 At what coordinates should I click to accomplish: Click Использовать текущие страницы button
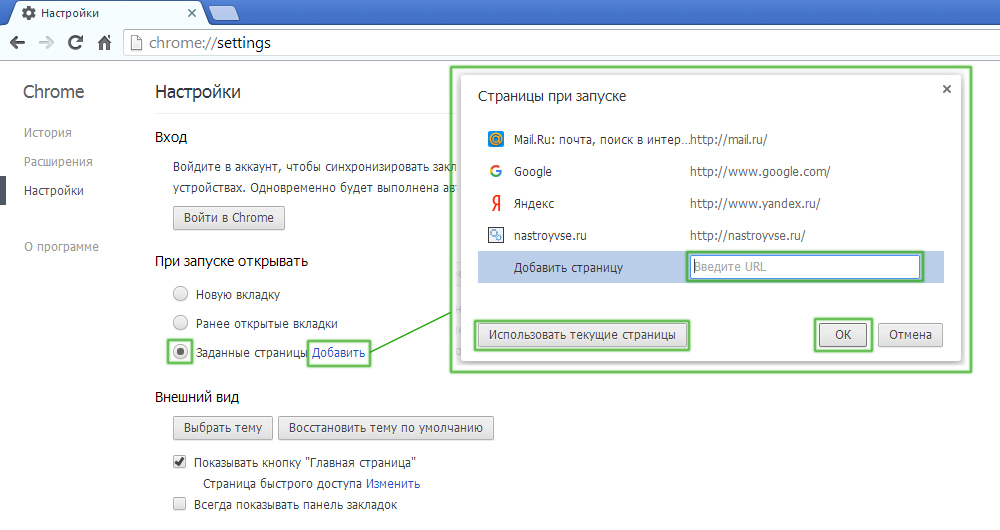[582, 335]
